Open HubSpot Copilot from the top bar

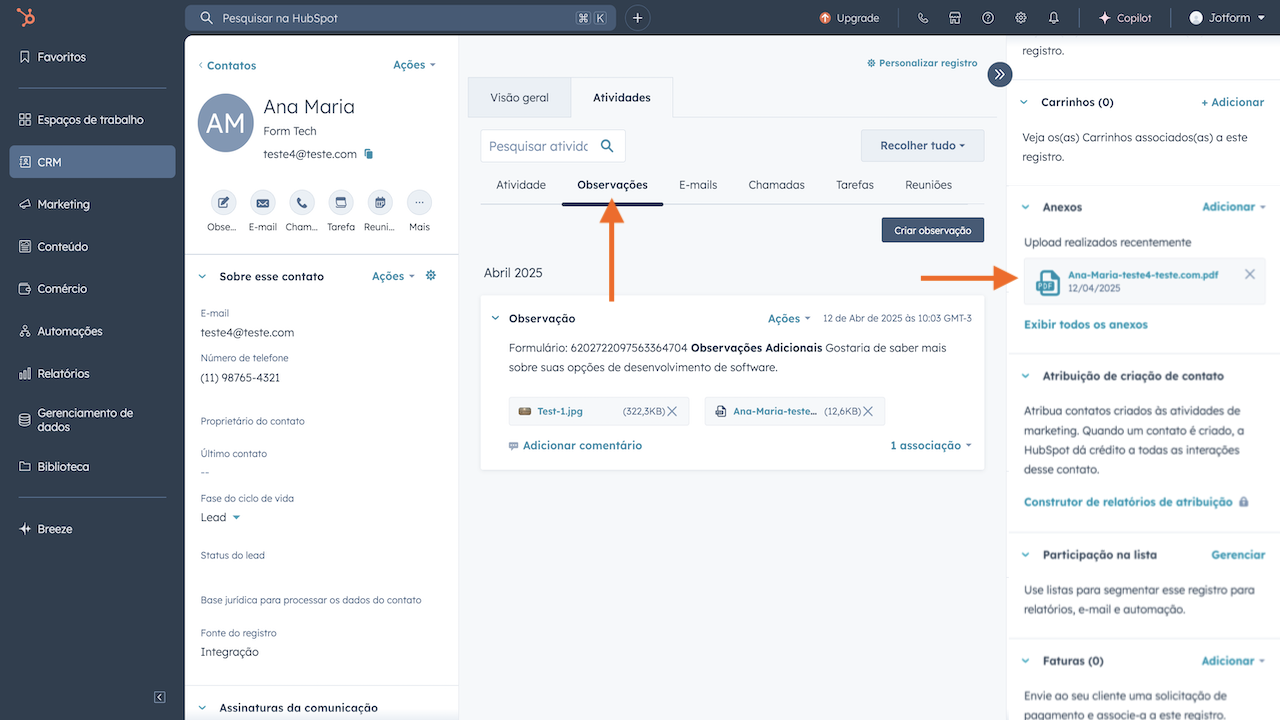pyautogui.click(x=1124, y=17)
